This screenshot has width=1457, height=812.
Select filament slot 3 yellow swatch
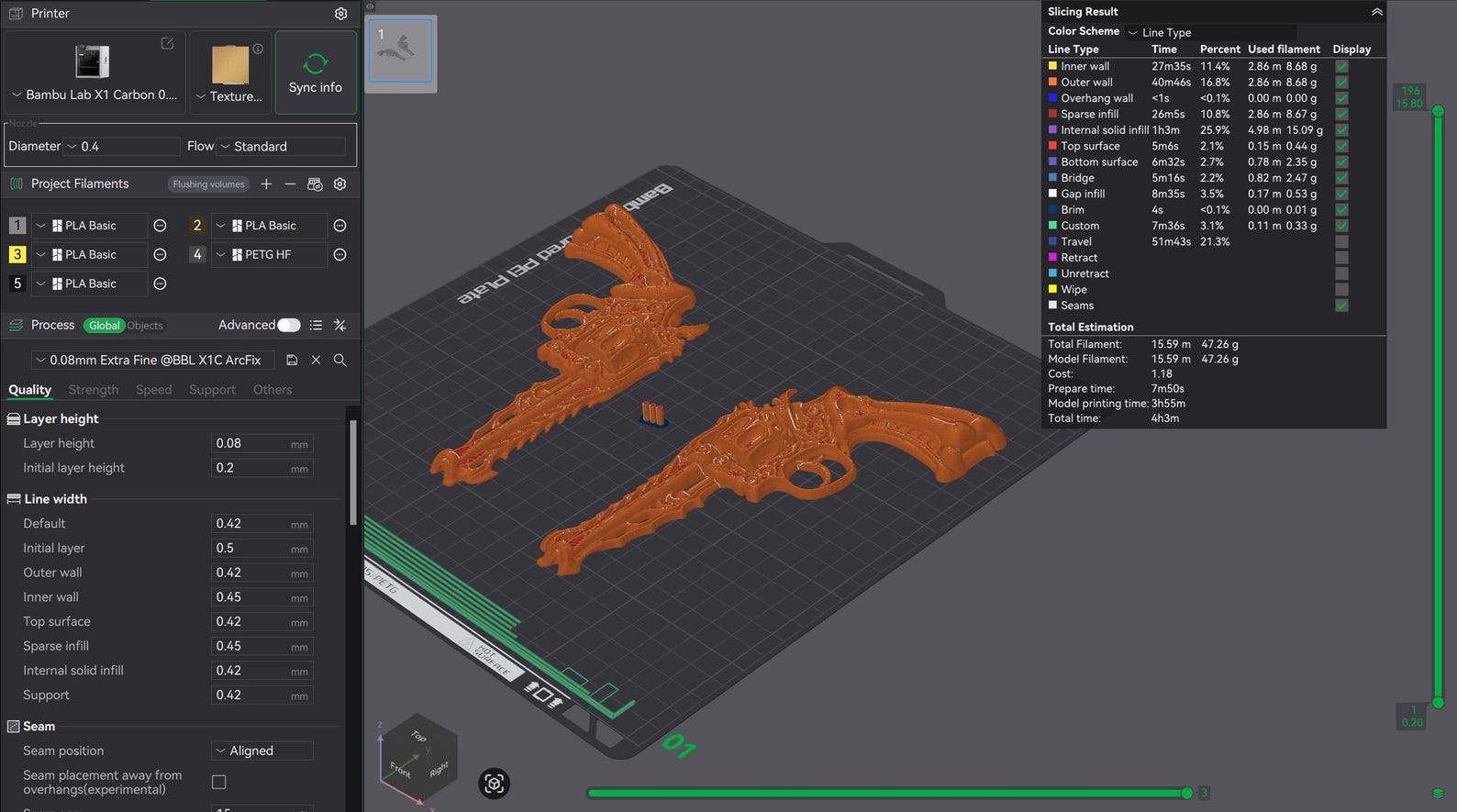[17, 254]
